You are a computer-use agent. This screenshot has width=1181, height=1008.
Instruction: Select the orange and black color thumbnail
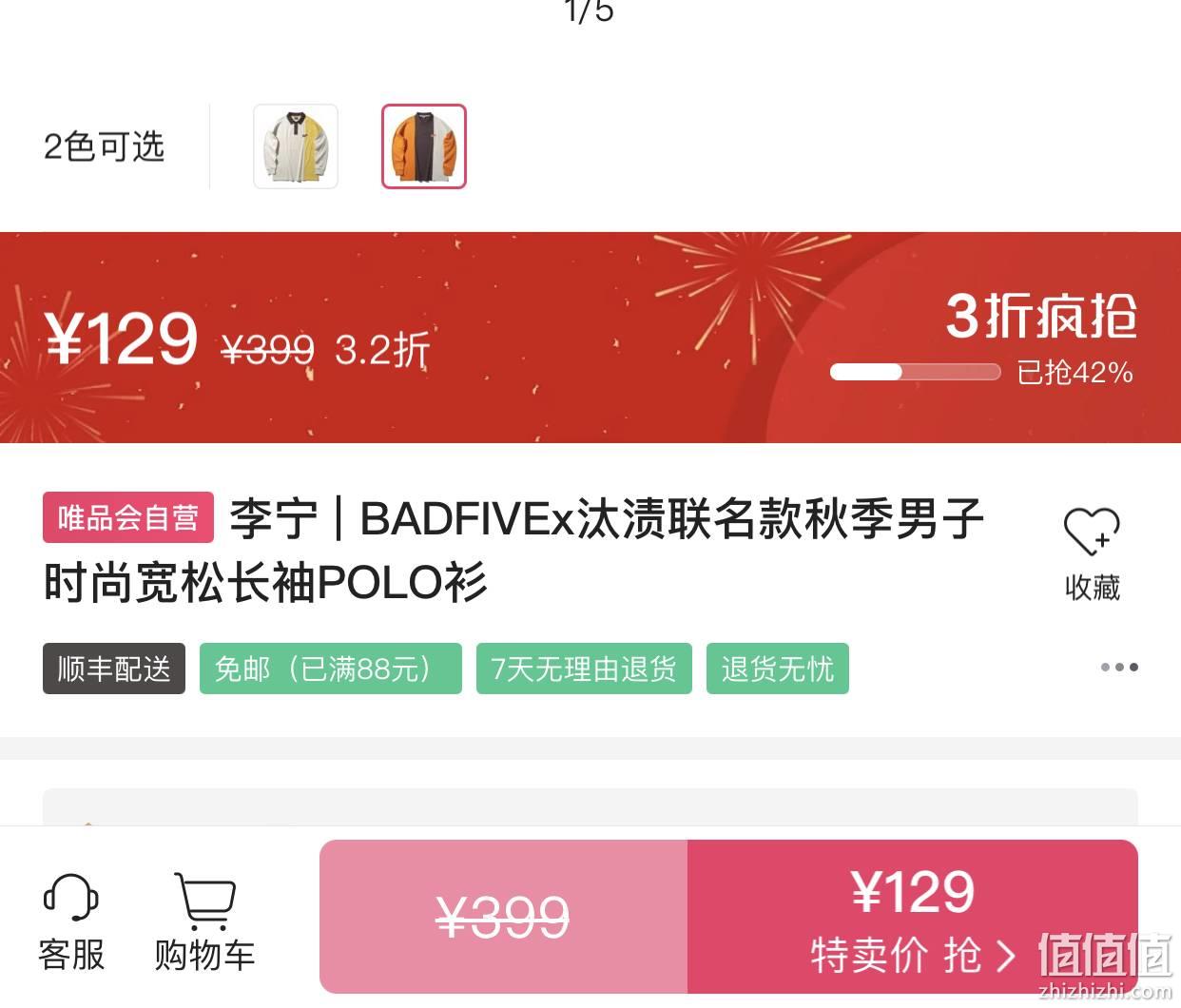coord(424,146)
